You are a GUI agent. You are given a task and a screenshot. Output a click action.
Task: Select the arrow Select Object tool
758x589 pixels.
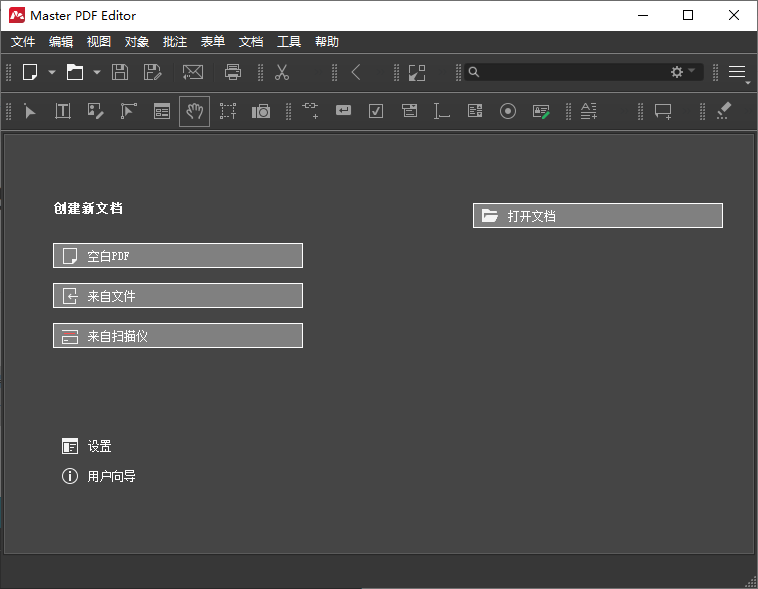29,111
